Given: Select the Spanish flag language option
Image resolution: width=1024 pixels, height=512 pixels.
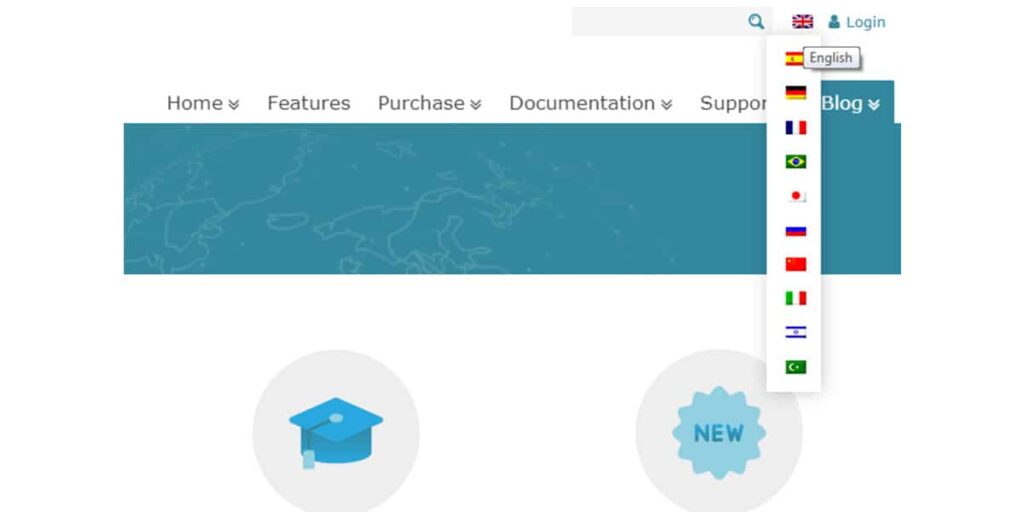Looking at the screenshot, I should (x=794, y=59).
